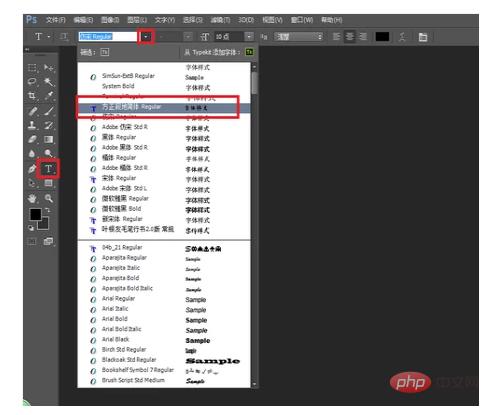
Task: Open the 滤镜(T) menu
Action: [x=220, y=20]
